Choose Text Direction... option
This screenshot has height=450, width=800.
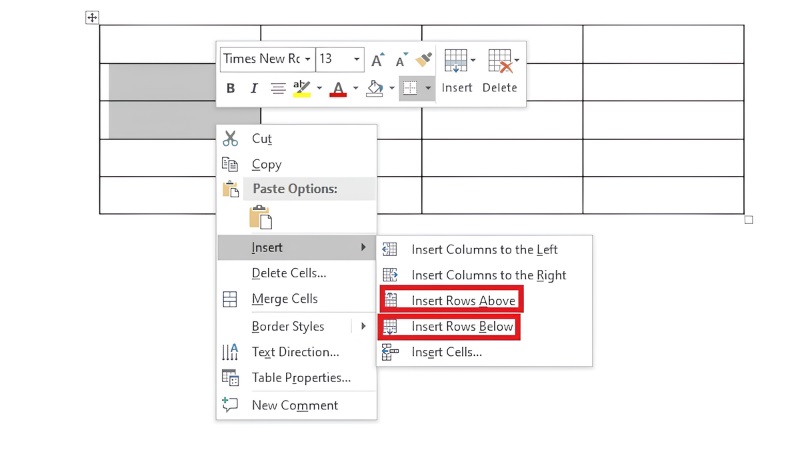(297, 352)
